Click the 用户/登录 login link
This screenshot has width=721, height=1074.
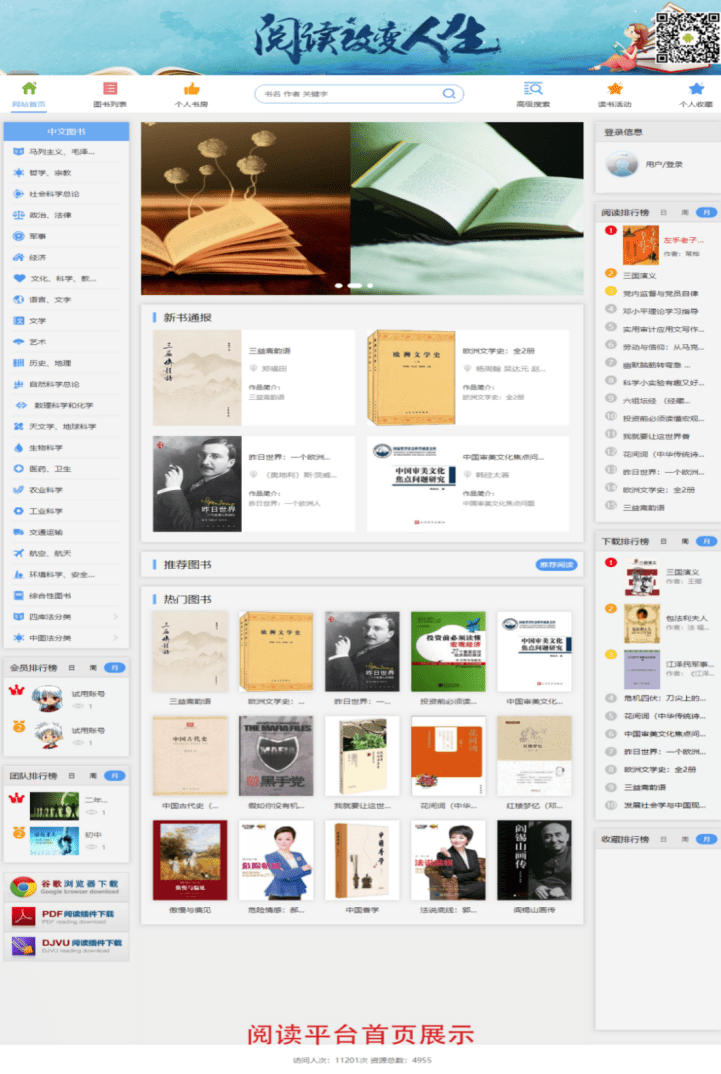point(664,164)
